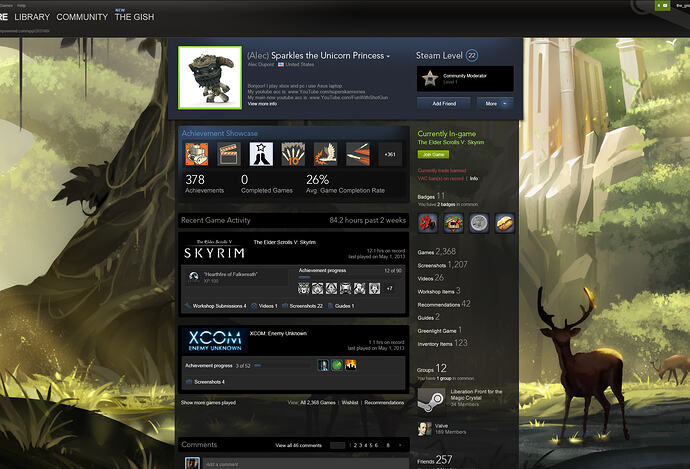Viewport: 690px width, 469px height.
Task: Click the Valve group avatar
Action: 424,429
